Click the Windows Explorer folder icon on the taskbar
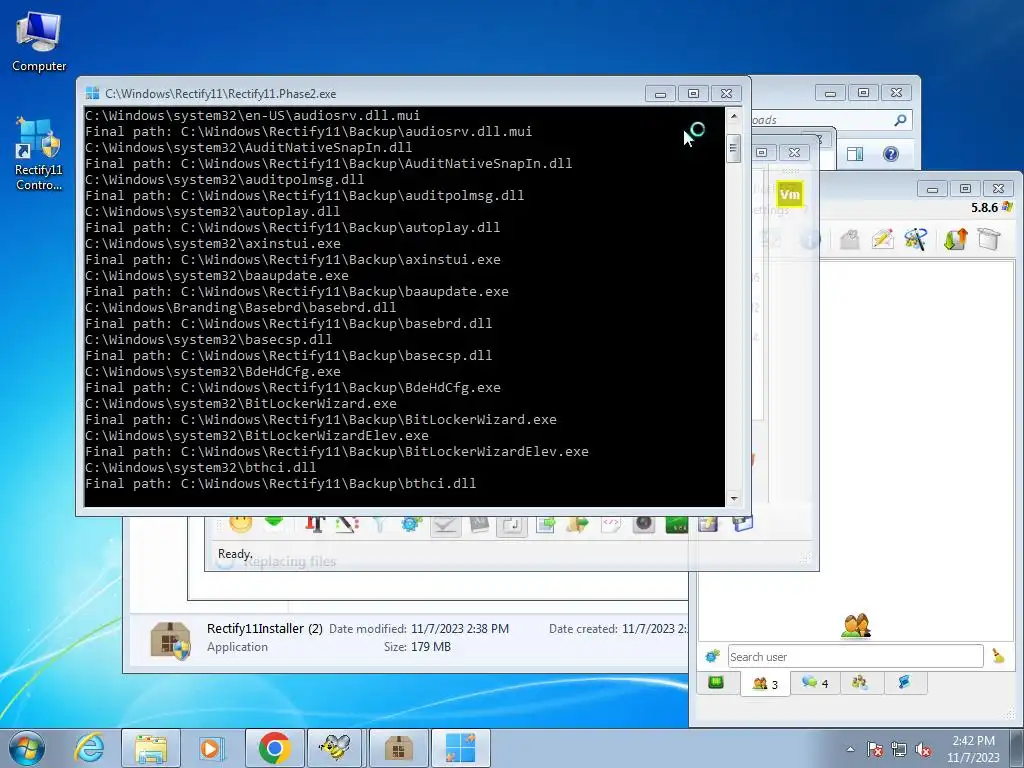This screenshot has height=768, width=1024. point(151,748)
